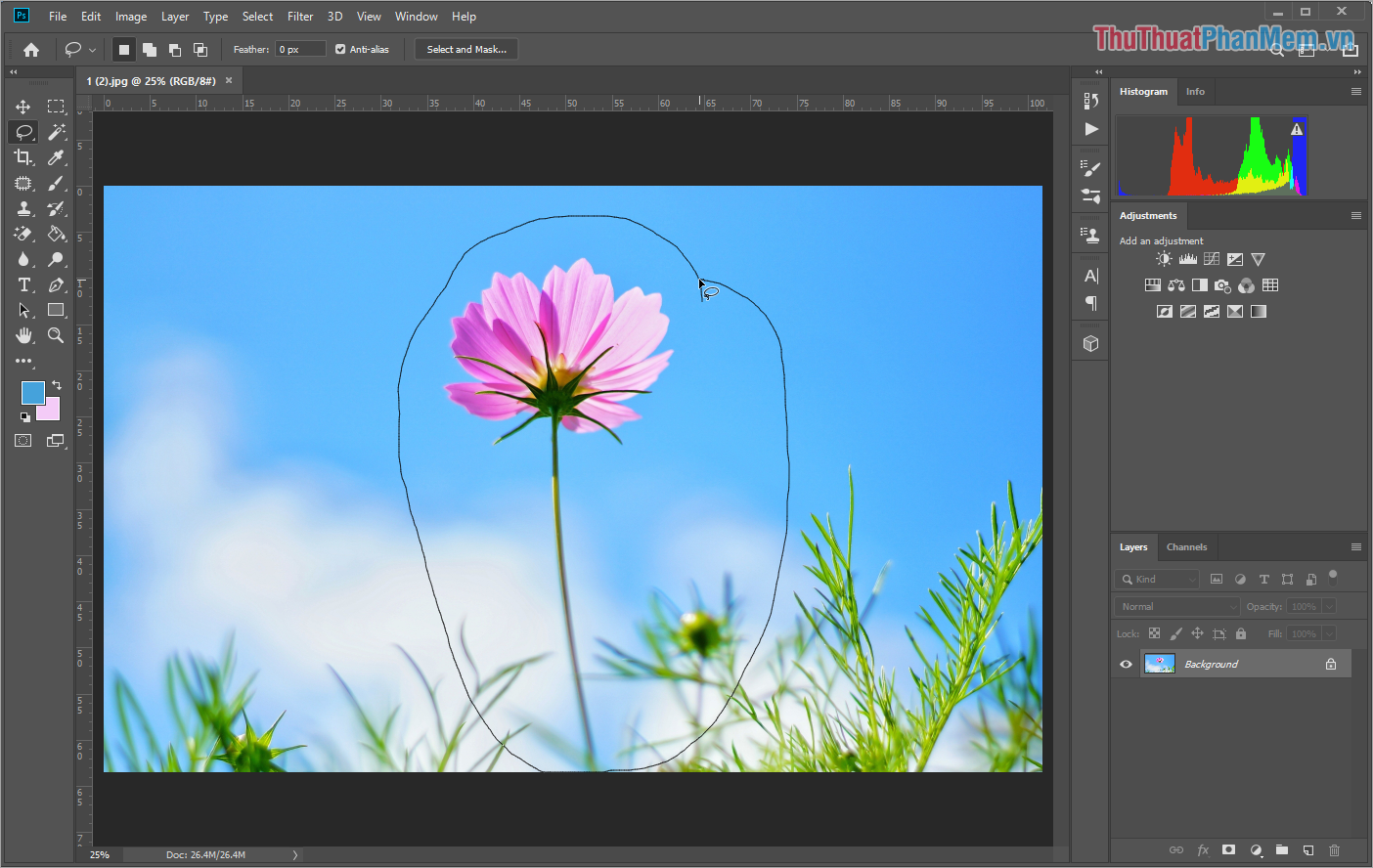Select the Brush tool
The width and height of the screenshot is (1373, 868).
[56, 183]
